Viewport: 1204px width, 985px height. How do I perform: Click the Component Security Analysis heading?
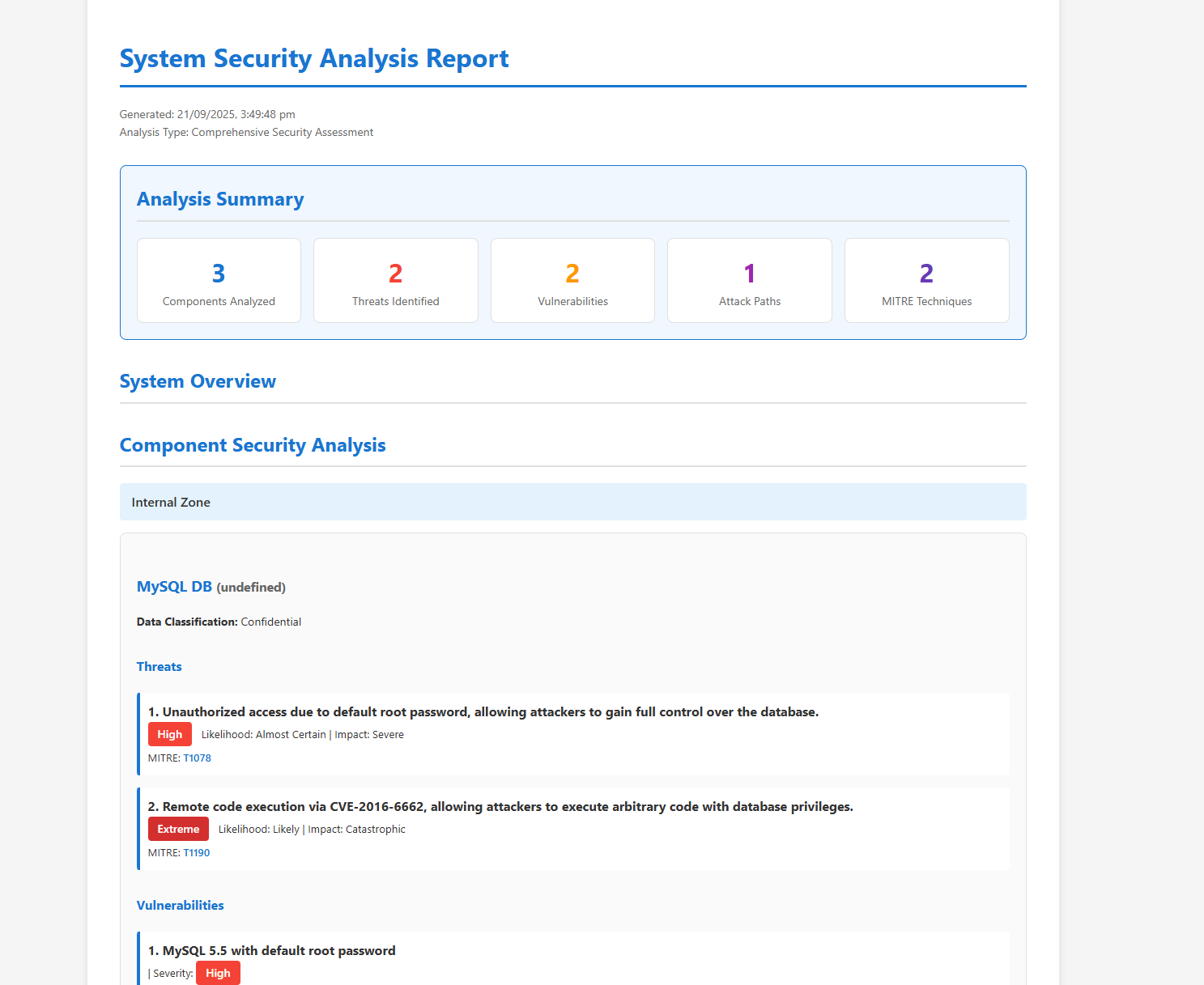coord(253,445)
